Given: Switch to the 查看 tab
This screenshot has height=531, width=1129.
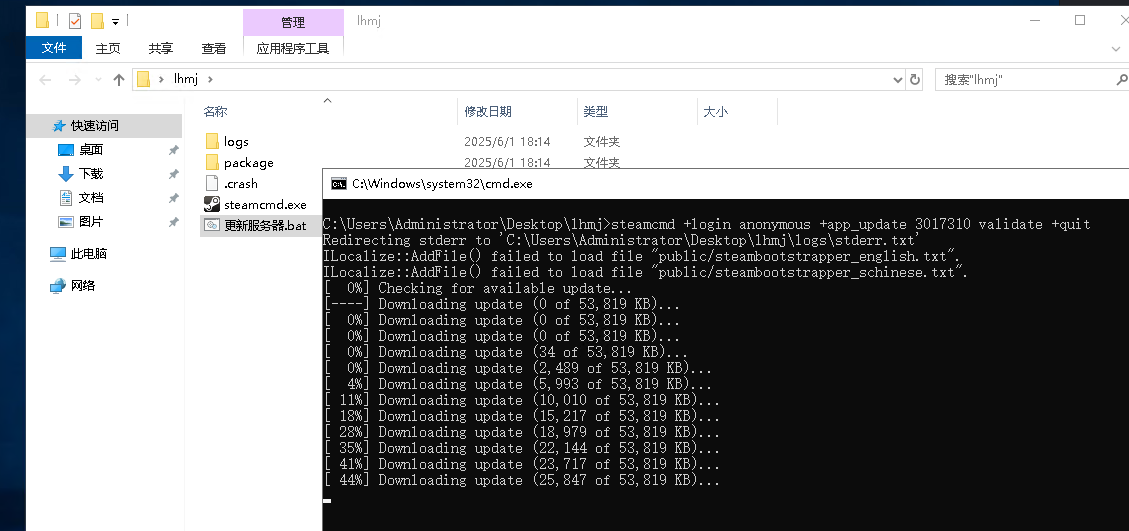Looking at the screenshot, I should (x=214, y=48).
